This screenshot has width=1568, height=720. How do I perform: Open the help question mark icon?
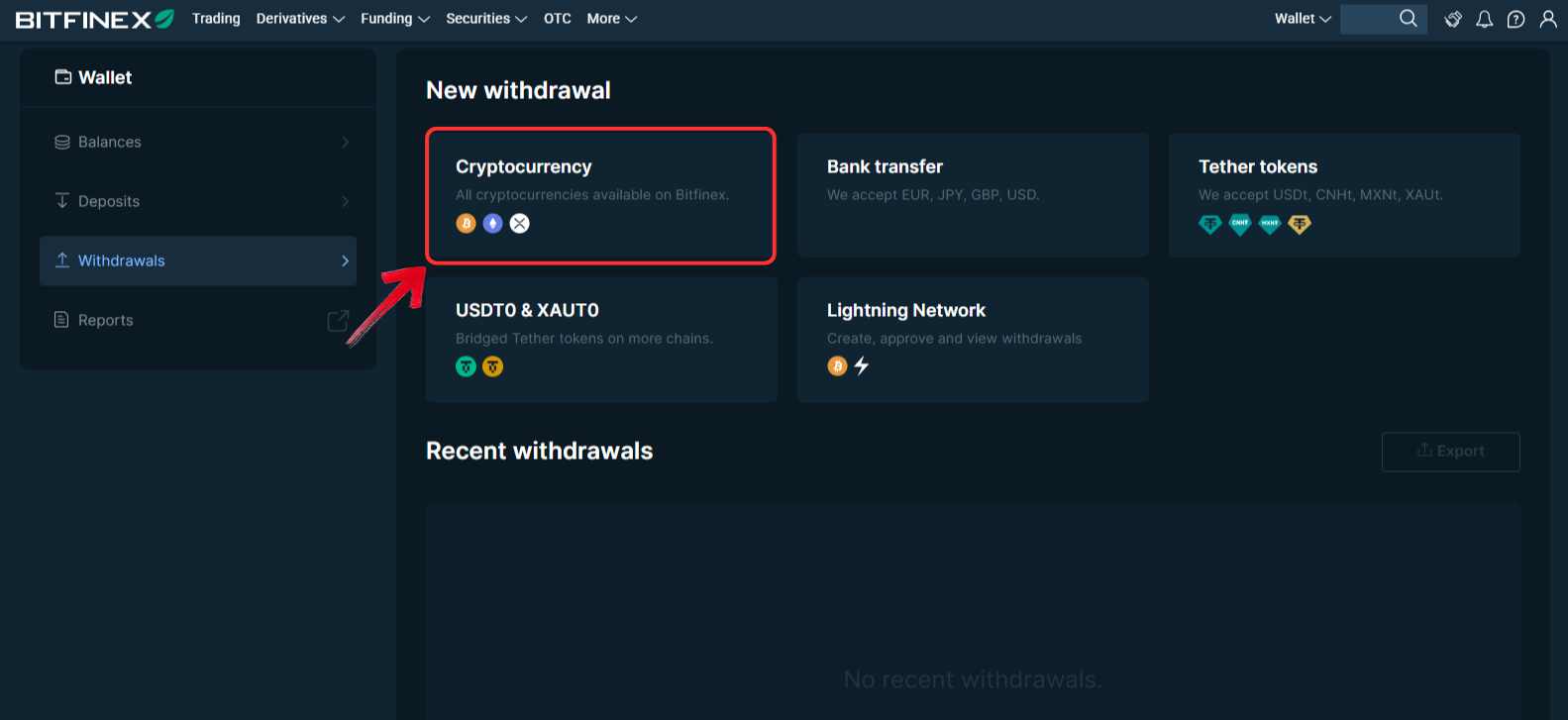(x=1516, y=19)
